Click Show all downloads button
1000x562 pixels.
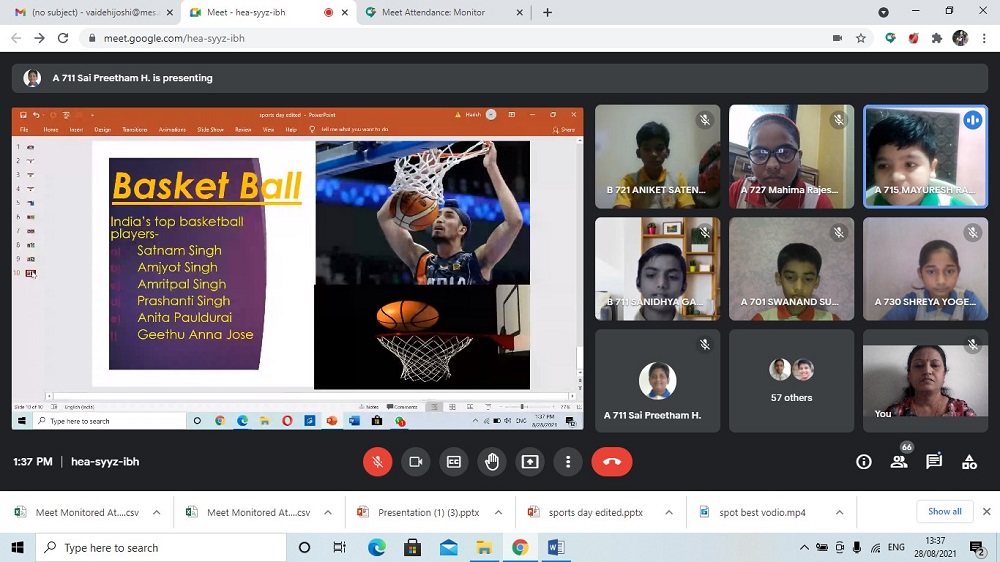tap(944, 512)
